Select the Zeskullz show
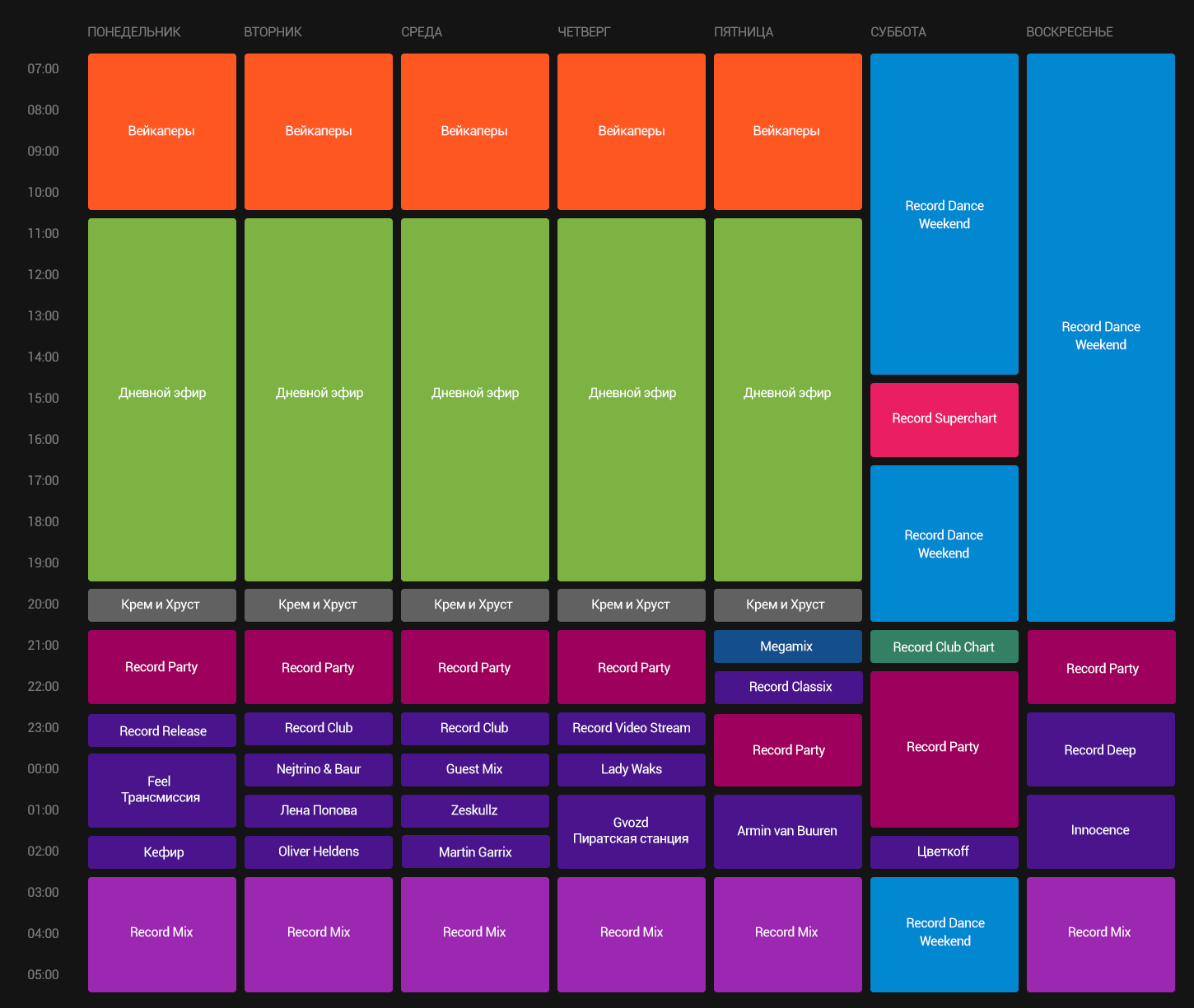The height and width of the screenshot is (1008, 1194). (475, 811)
